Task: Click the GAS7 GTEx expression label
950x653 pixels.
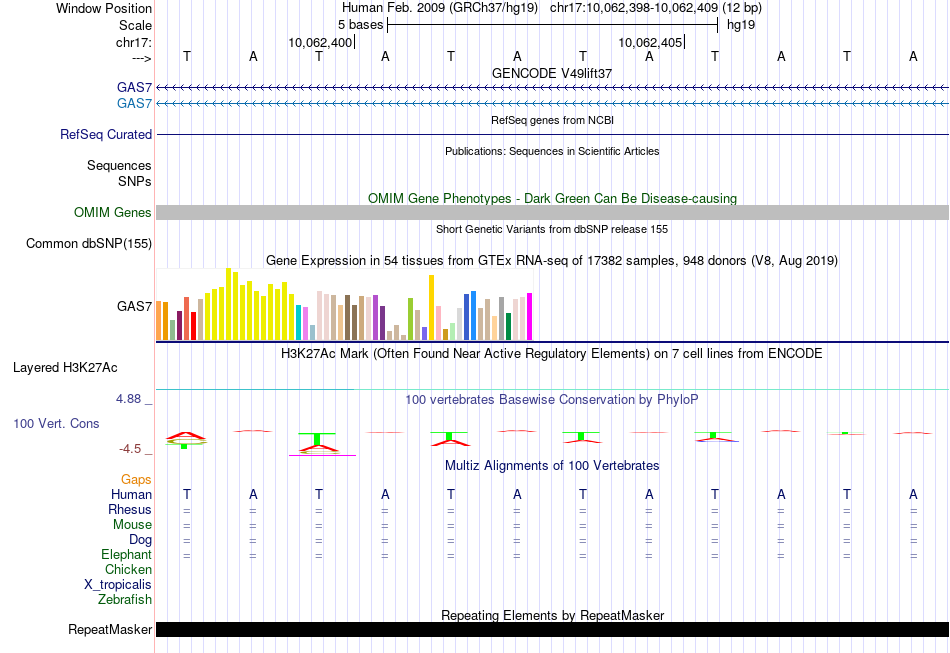Action: point(135,306)
